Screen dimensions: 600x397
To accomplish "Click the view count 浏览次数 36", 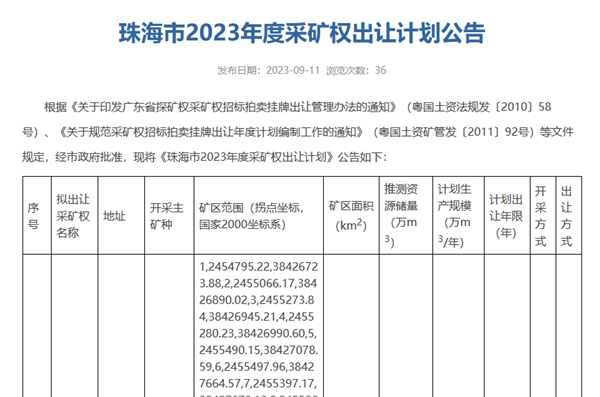I will click(x=356, y=70).
